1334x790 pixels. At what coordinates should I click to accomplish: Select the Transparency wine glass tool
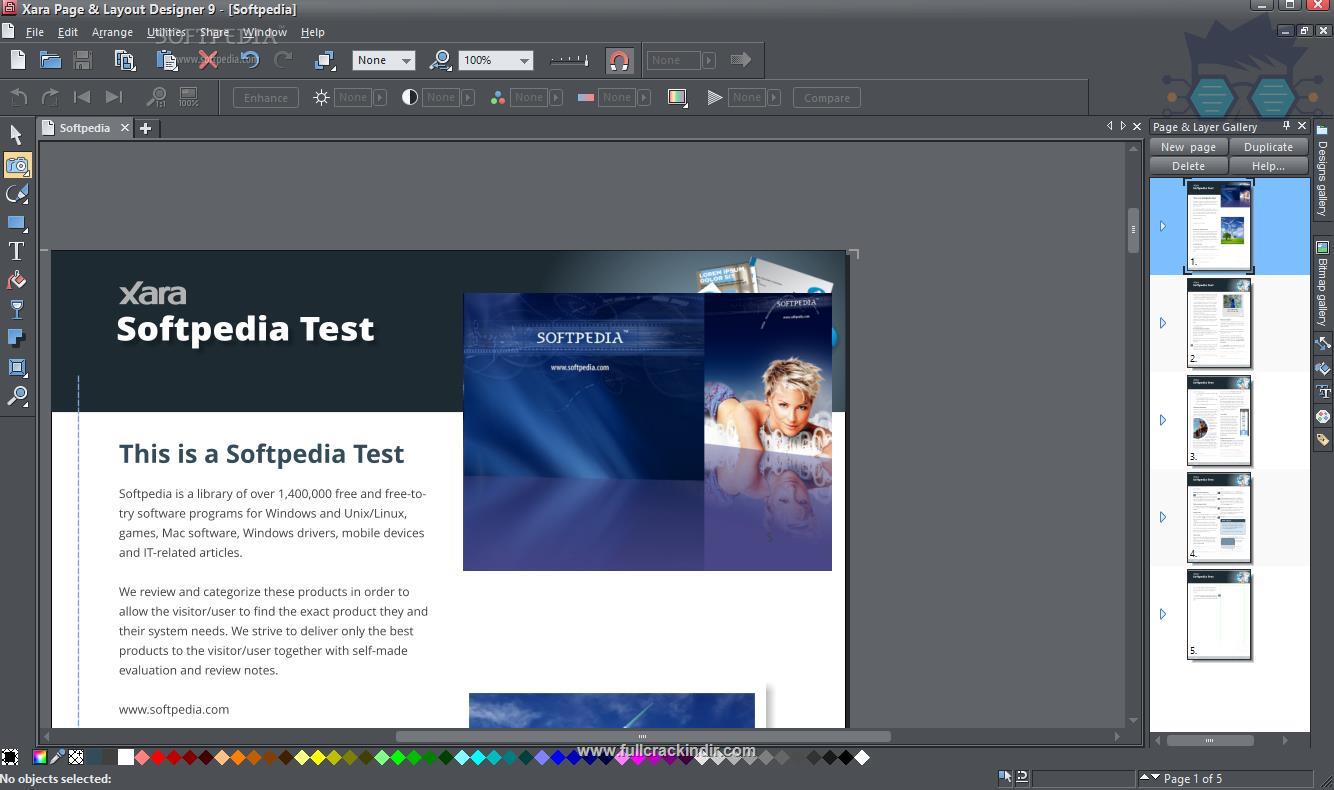point(17,309)
